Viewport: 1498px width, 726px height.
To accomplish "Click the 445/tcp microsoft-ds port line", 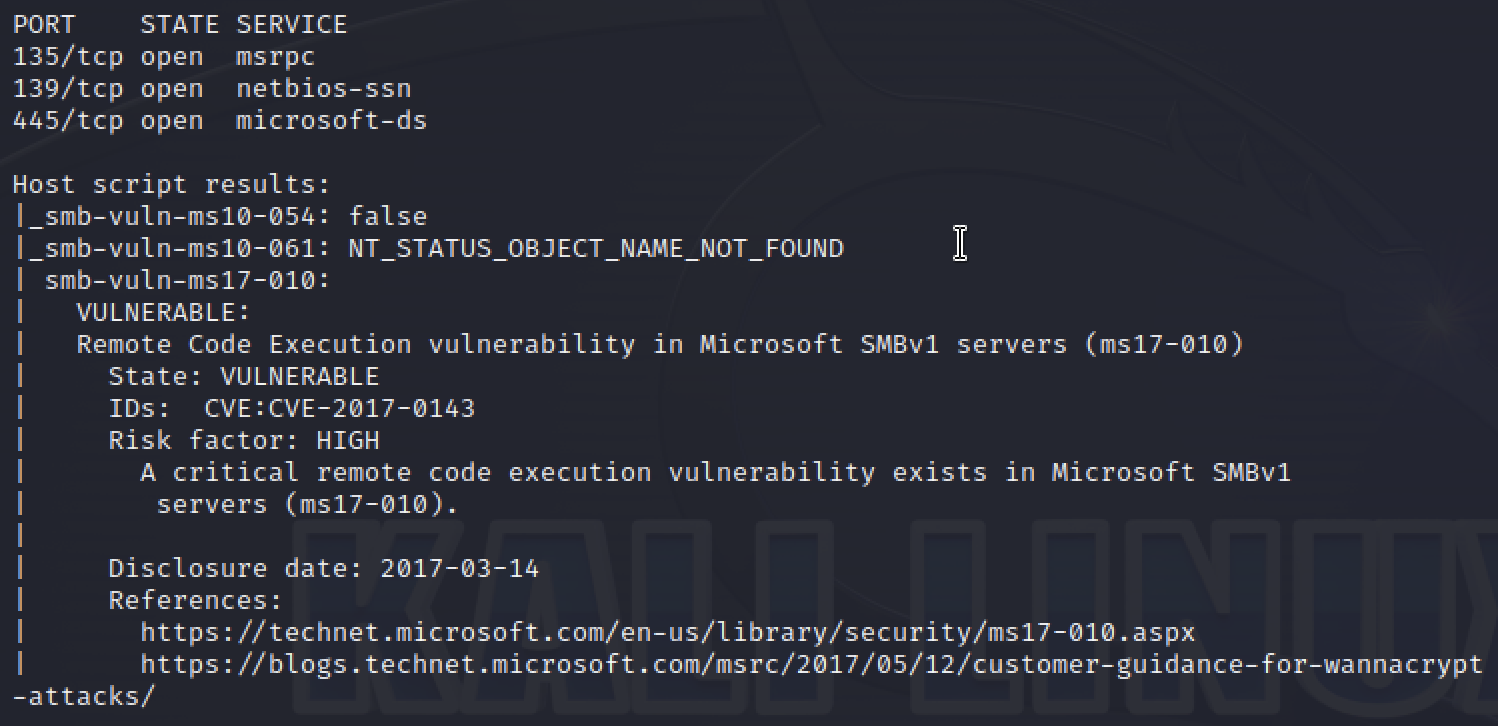I will [220, 121].
